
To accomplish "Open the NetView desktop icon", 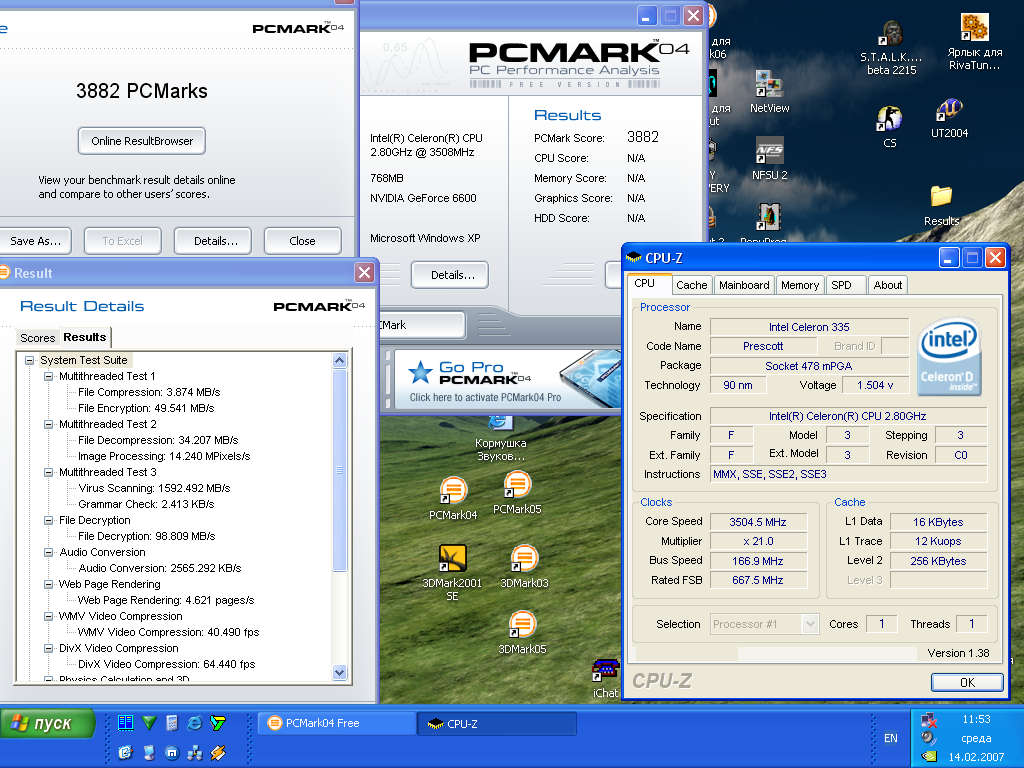I will point(769,91).
